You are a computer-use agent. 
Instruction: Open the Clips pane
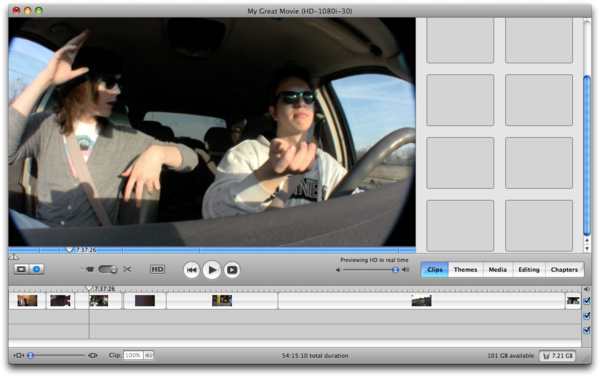tap(435, 269)
